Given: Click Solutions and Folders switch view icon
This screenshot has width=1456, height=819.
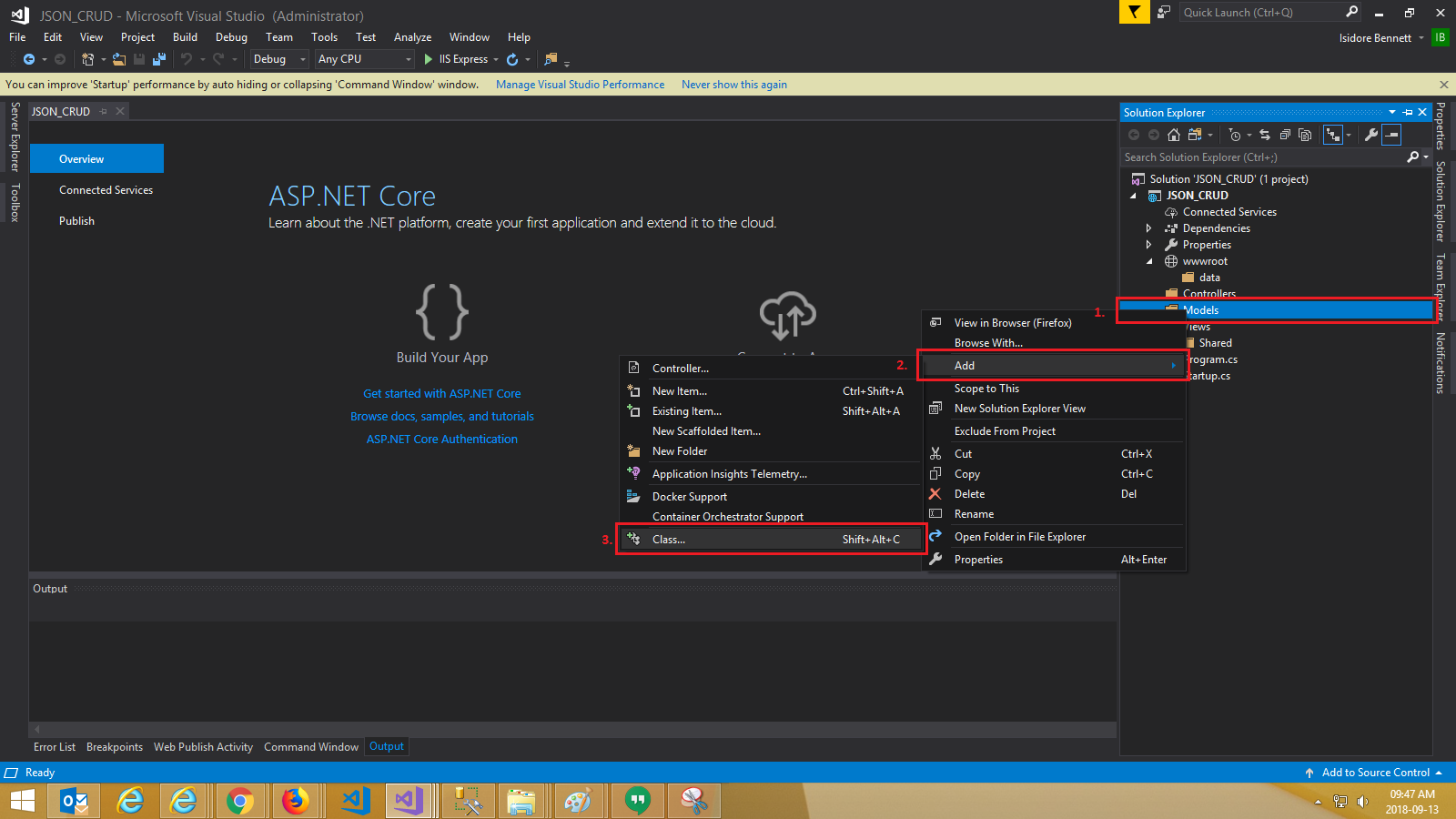Looking at the screenshot, I should click(x=1195, y=135).
